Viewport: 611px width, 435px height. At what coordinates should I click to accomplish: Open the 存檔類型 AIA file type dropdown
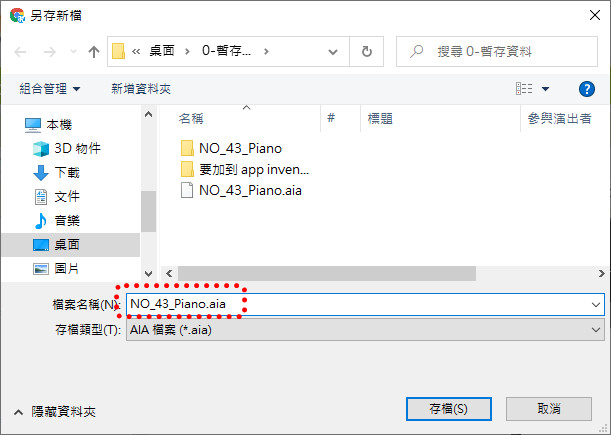tap(365, 330)
